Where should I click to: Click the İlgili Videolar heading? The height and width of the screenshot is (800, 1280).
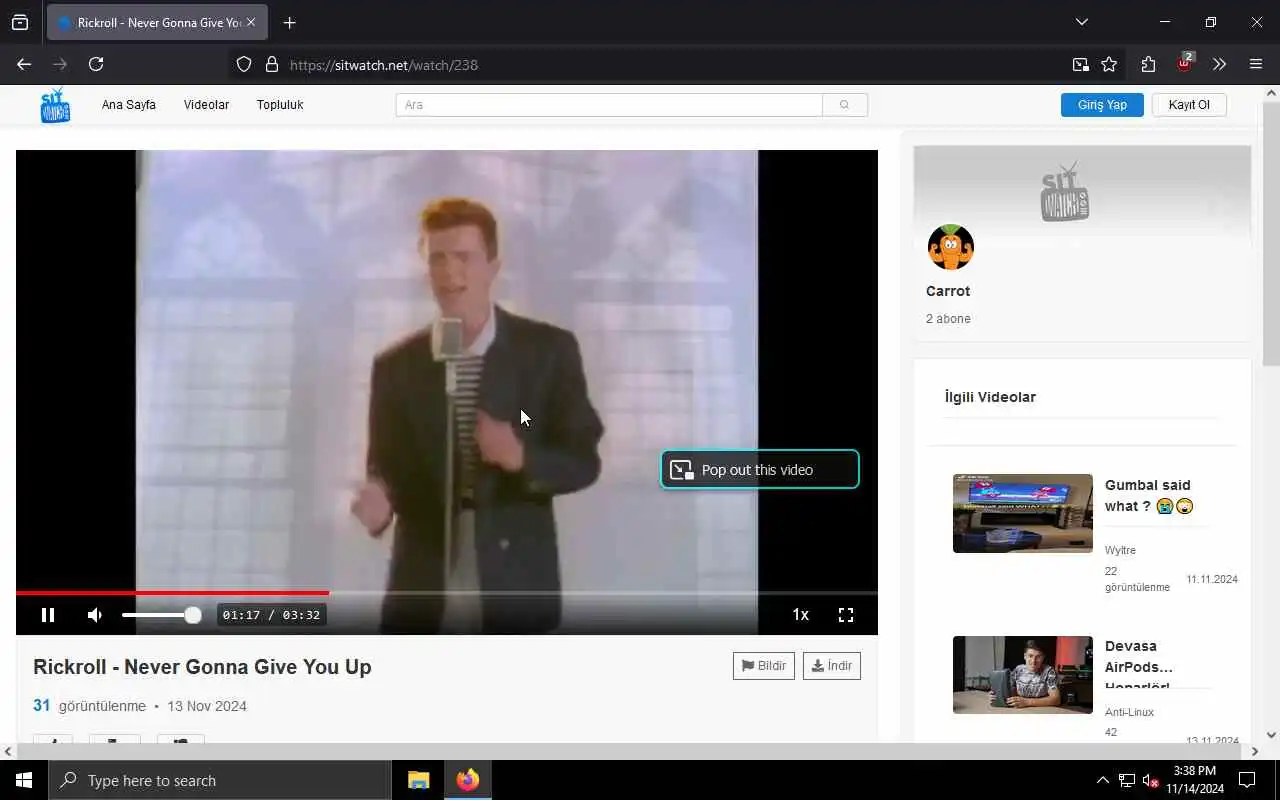tap(990, 397)
